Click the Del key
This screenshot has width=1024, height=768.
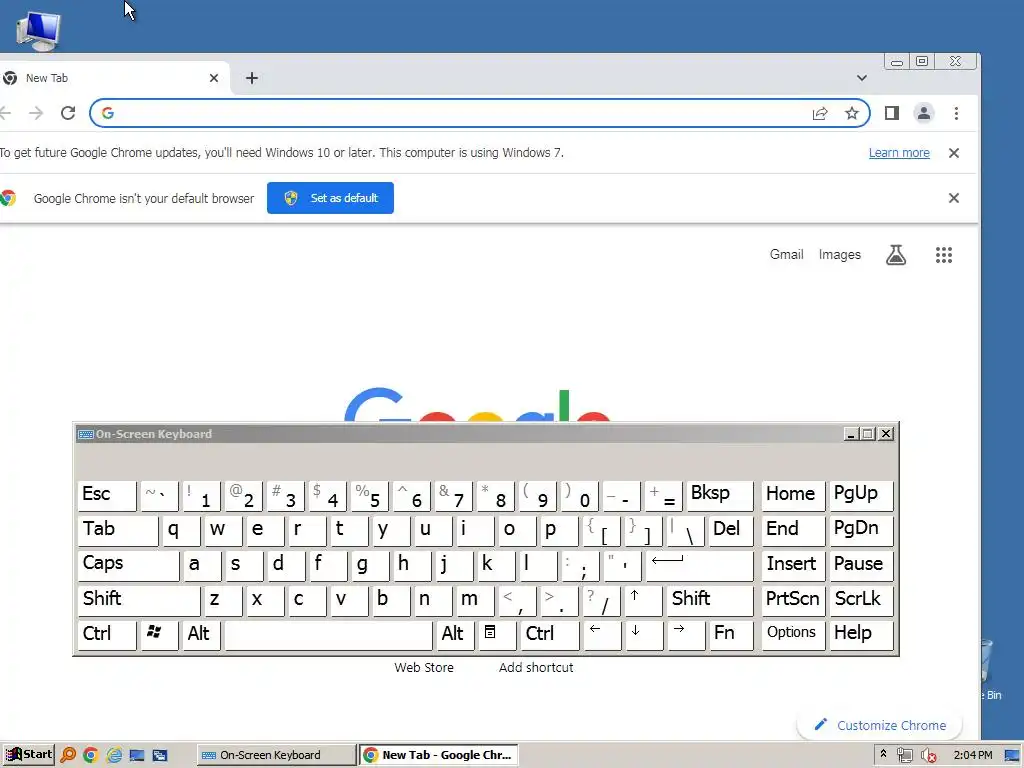(x=731, y=531)
